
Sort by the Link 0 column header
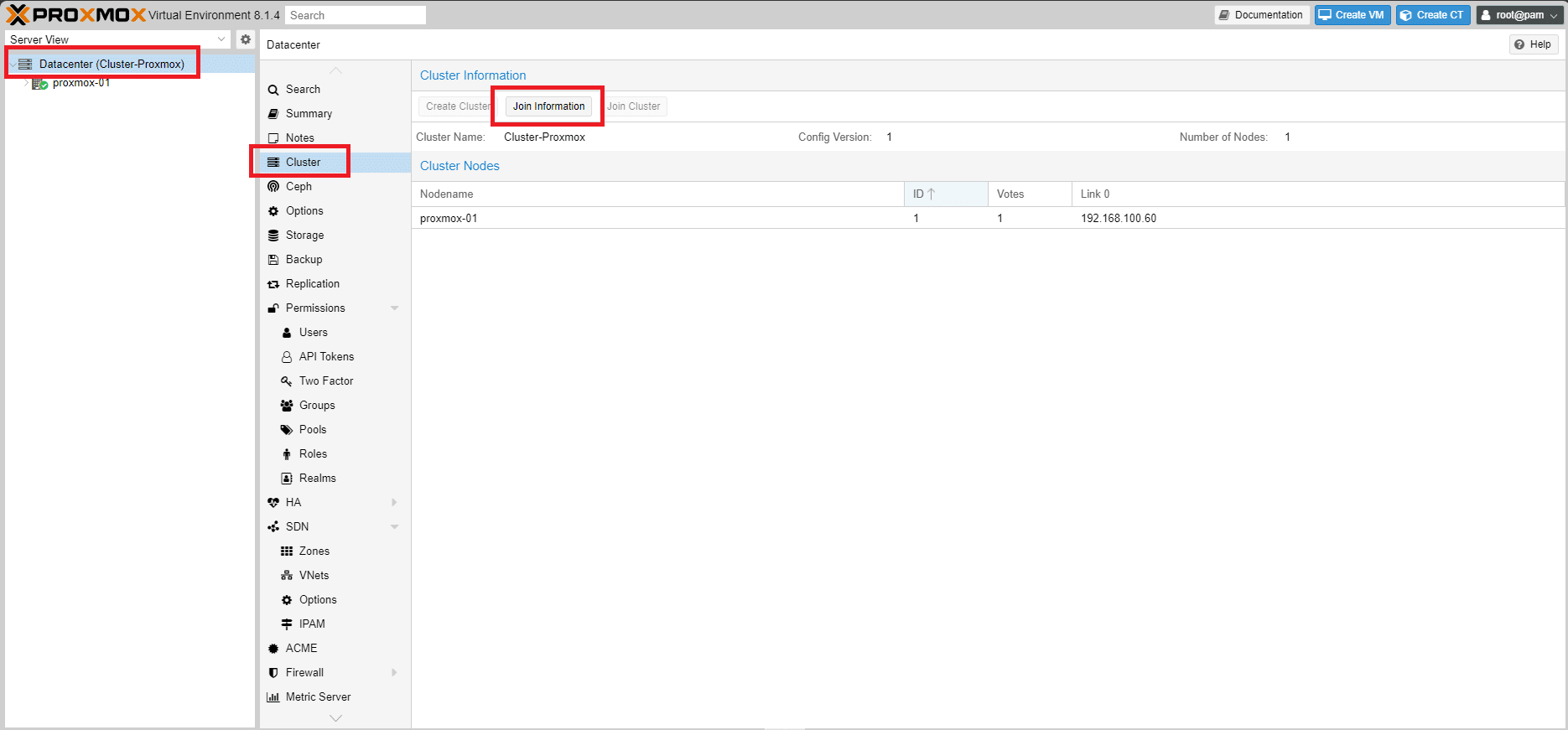(1318, 194)
